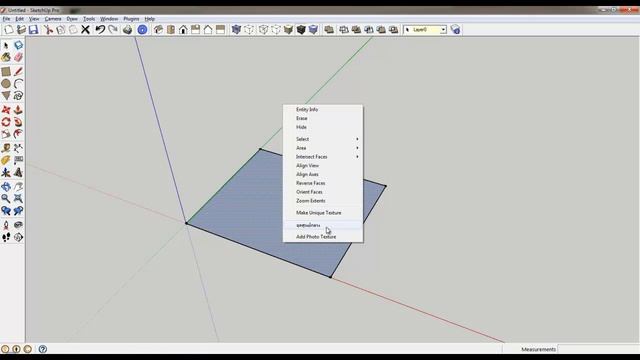Open the Camera menu
640x360 pixels.
click(x=53, y=19)
